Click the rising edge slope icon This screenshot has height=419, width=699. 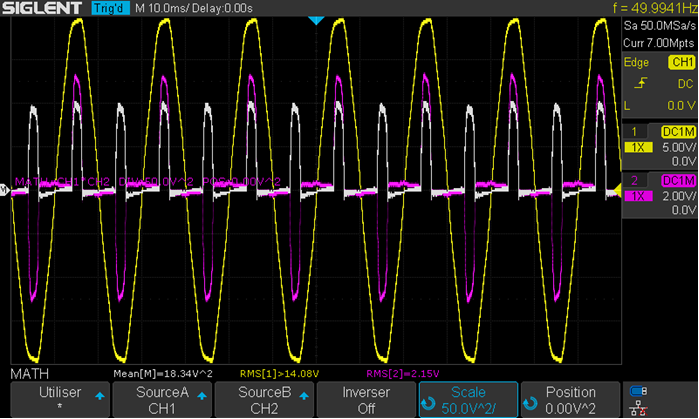point(641,83)
